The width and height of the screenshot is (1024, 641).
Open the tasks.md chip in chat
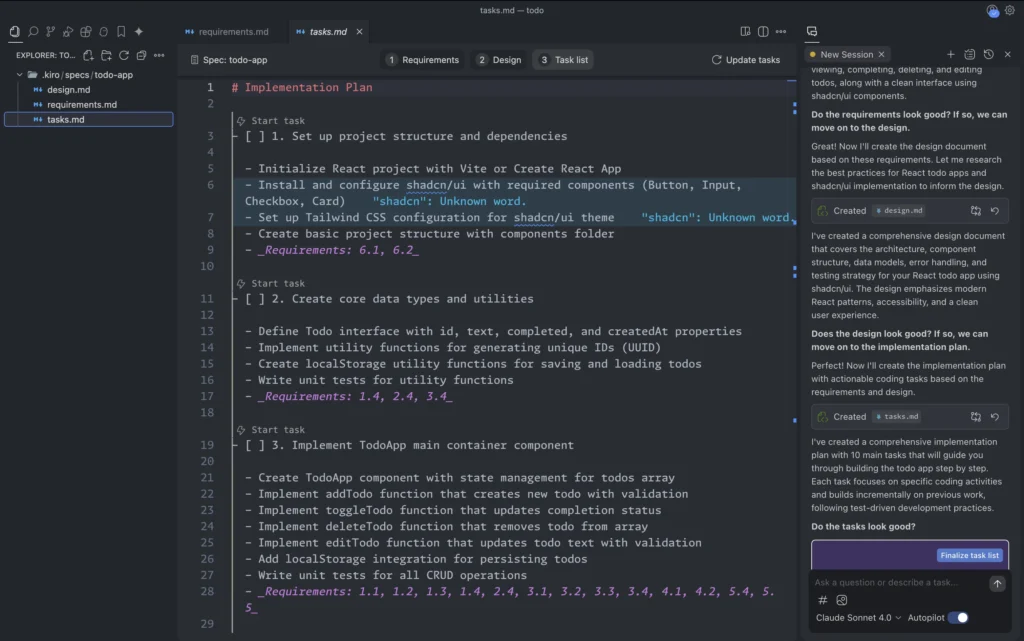897,416
